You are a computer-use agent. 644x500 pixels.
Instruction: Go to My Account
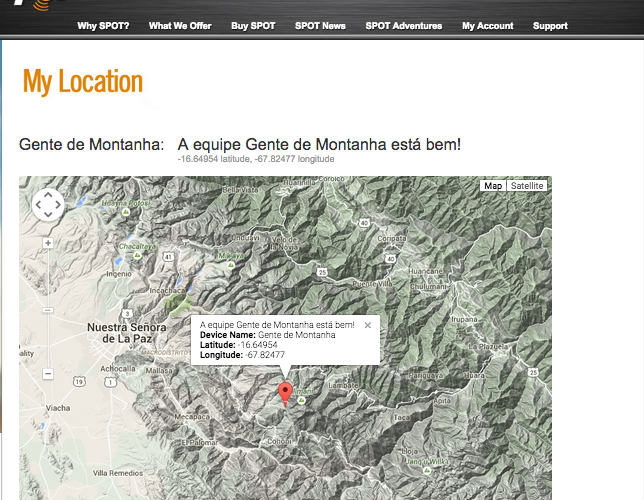(488, 26)
